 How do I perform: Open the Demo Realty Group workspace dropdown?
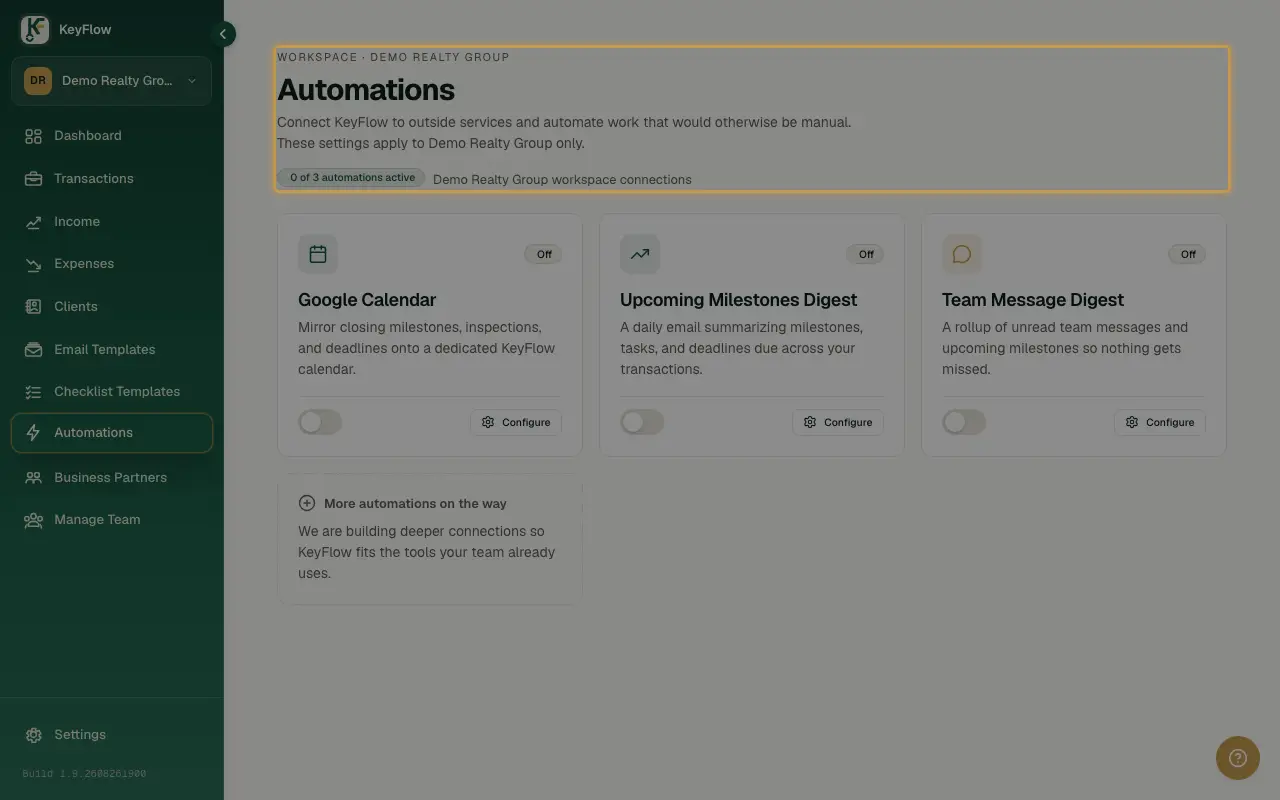point(111,81)
